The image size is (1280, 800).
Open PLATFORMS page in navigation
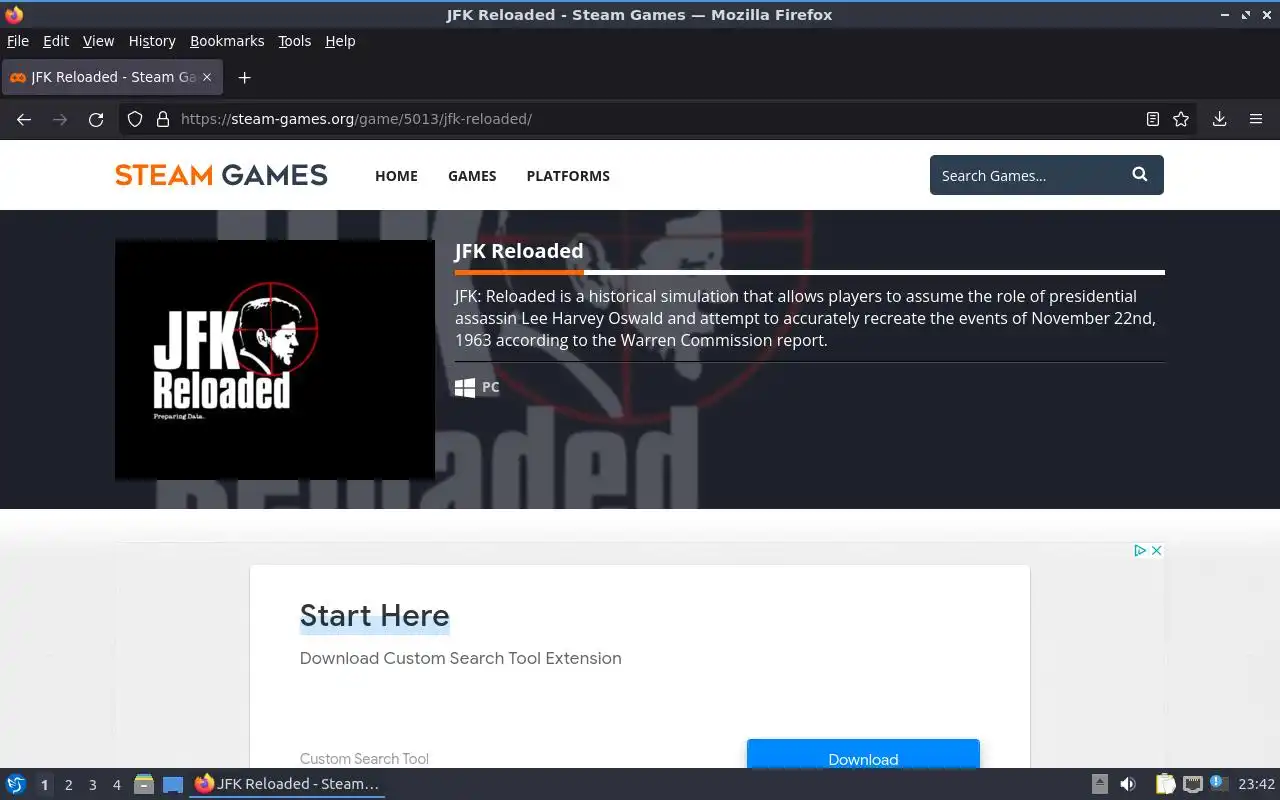click(x=568, y=176)
